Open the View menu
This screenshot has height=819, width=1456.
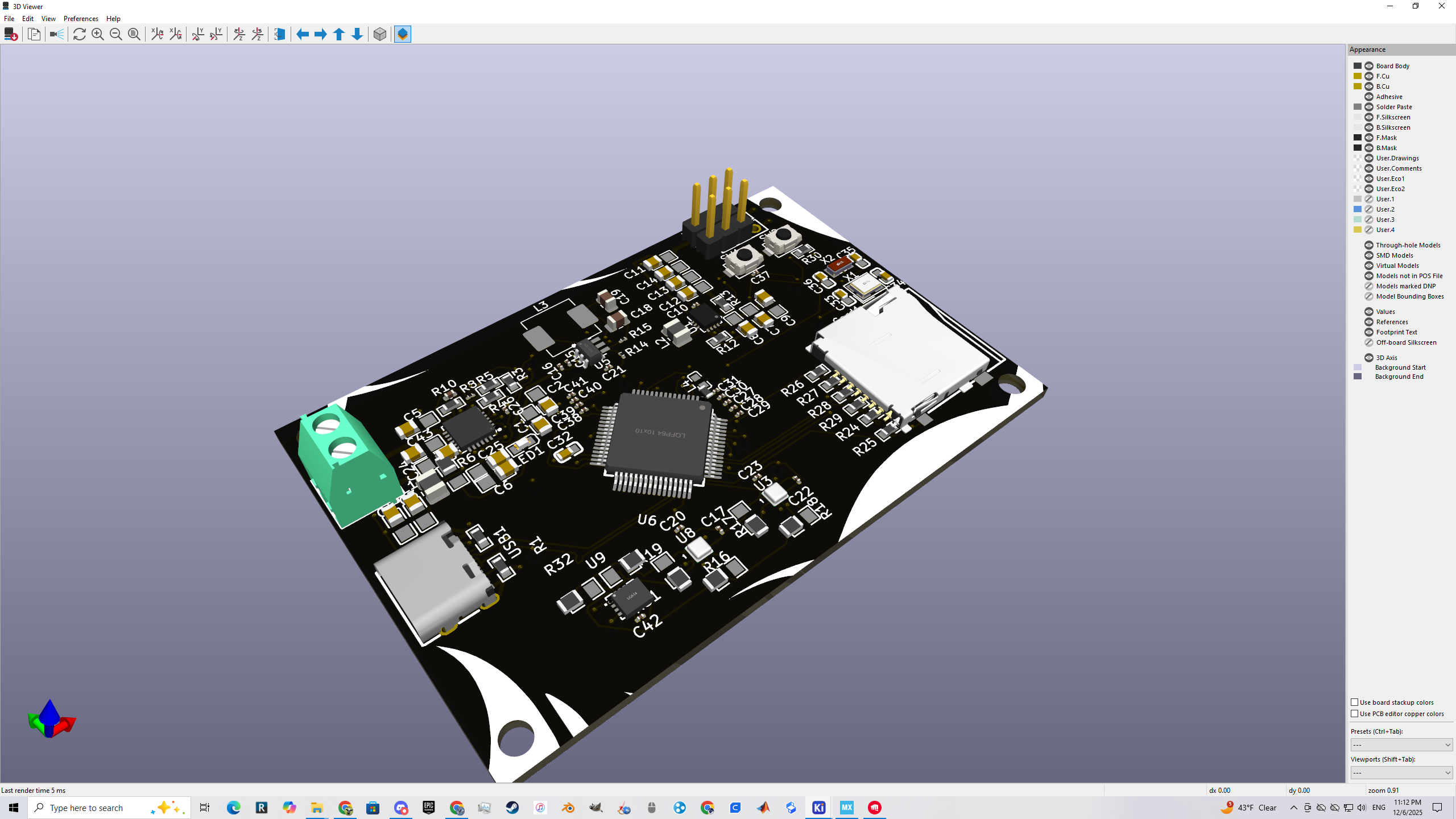click(48, 19)
